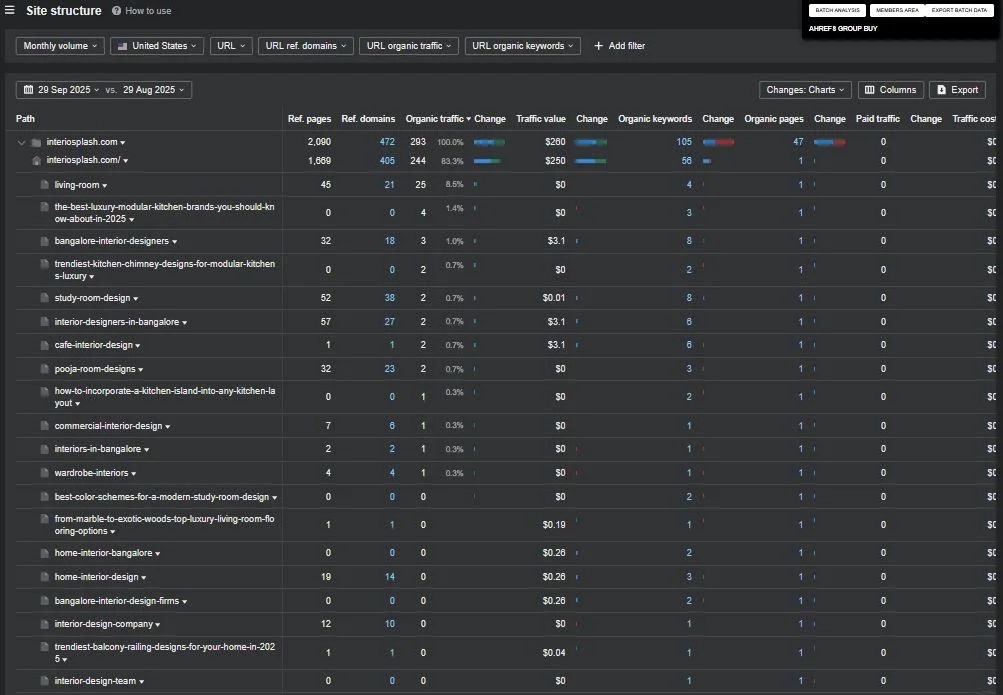The width and height of the screenshot is (1003, 695).
Task: Click the AHREFS GROUP BUY label
Action: (x=843, y=29)
